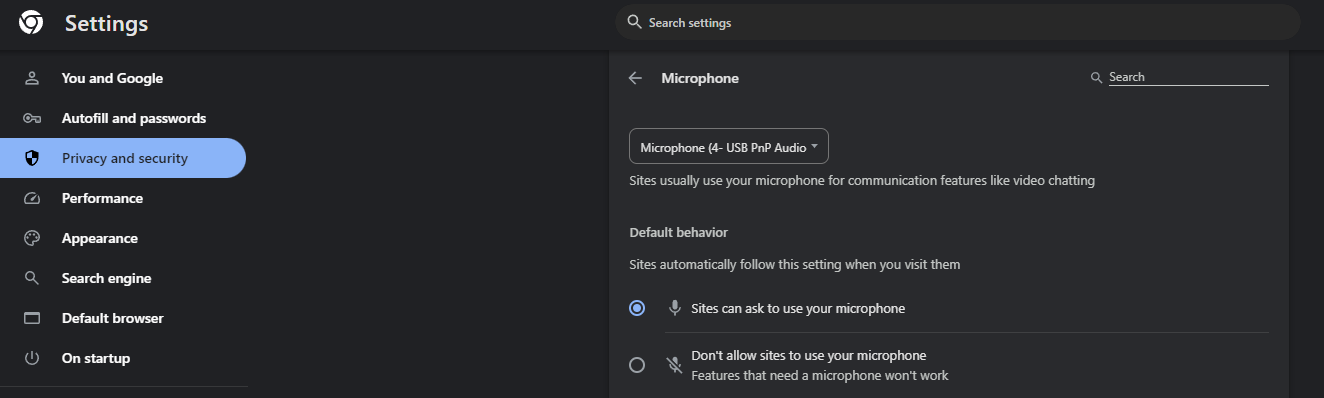This screenshot has height=398, width=1324.
Task: Click the On startup power icon
Action: [32, 358]
